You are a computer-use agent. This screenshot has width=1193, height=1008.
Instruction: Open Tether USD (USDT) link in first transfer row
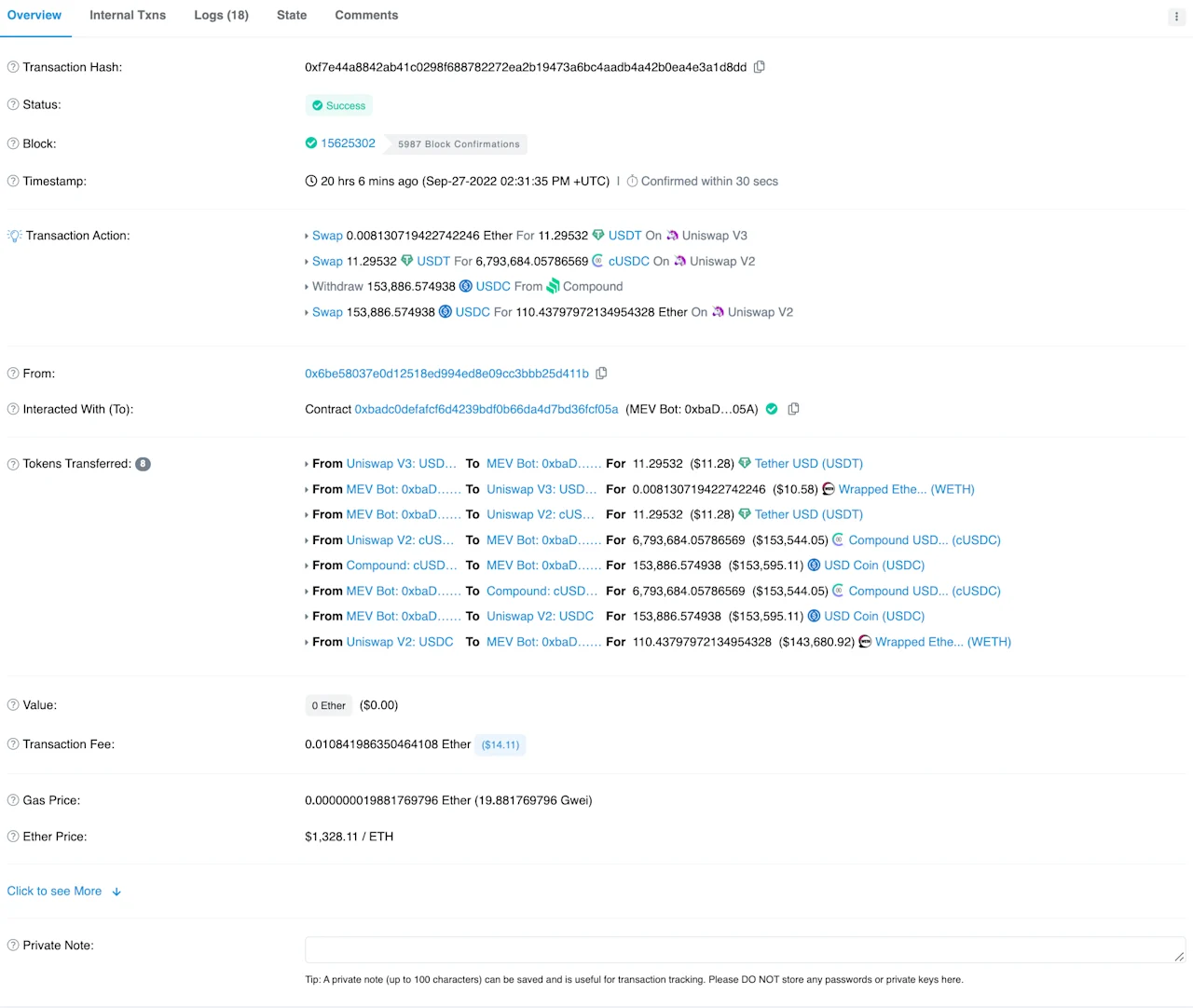pos(809,464)
